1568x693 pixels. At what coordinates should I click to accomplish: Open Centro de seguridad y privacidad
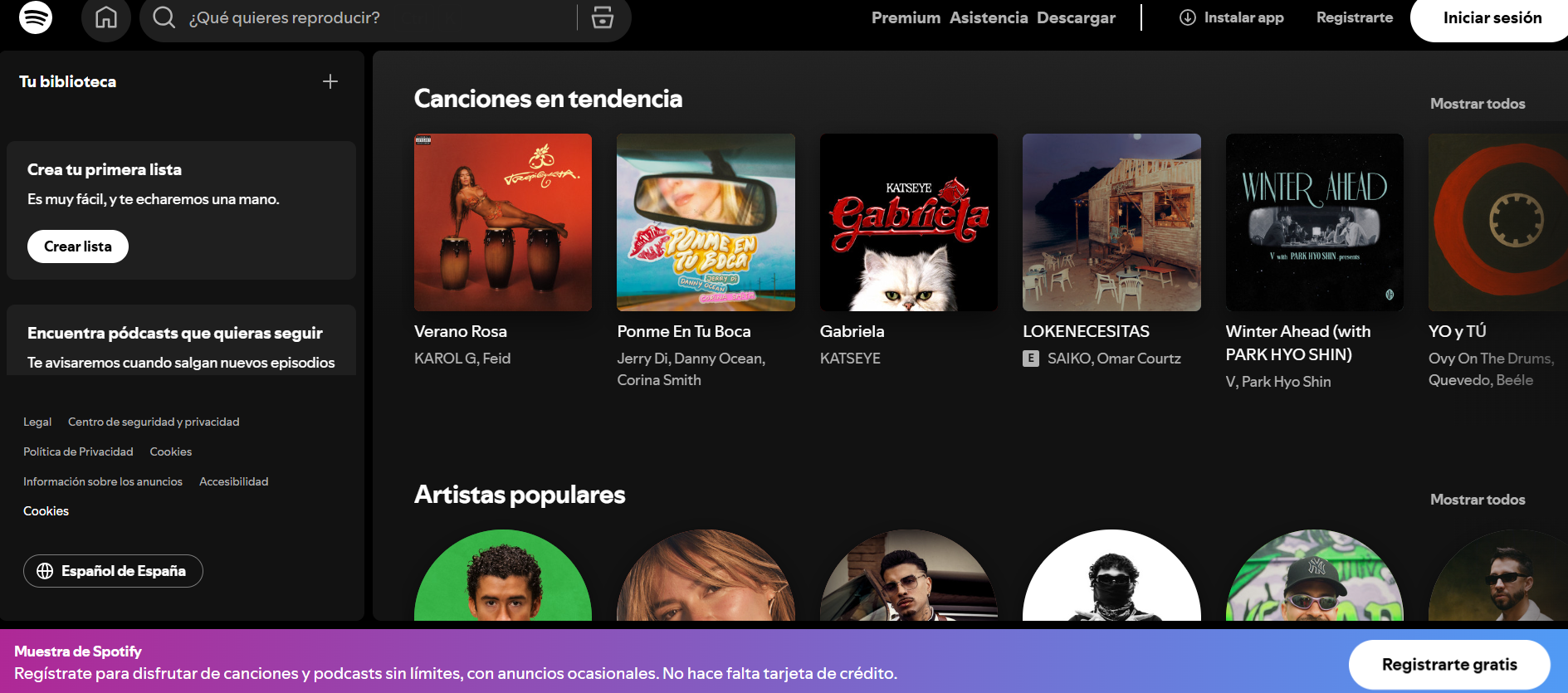coord(154,422)
